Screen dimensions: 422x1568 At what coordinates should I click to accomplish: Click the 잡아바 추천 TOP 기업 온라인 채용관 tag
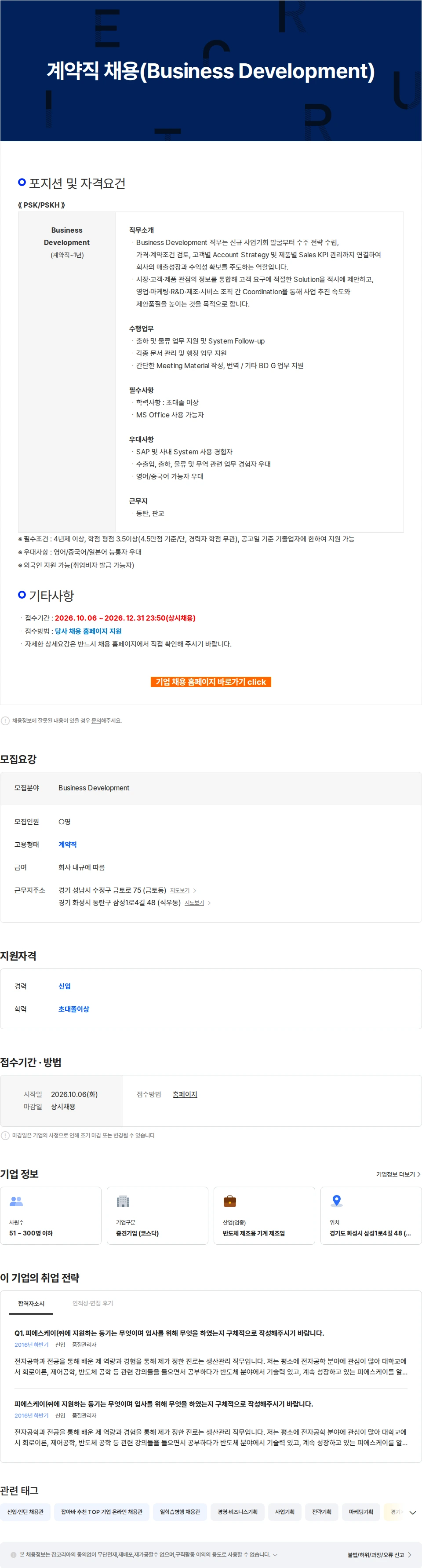(x=102, y=1512)
